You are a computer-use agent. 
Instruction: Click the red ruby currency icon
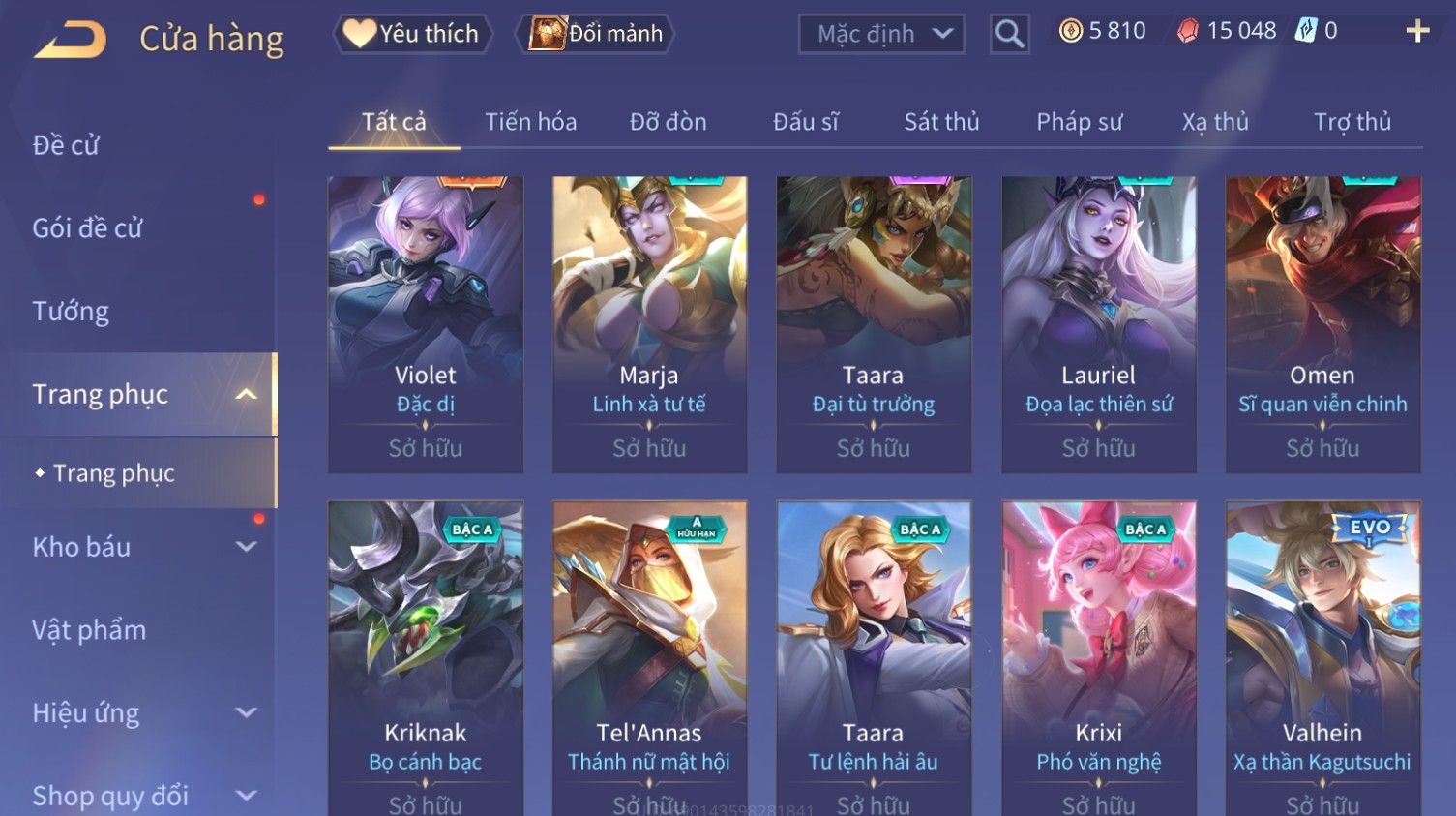(1187, 32)
